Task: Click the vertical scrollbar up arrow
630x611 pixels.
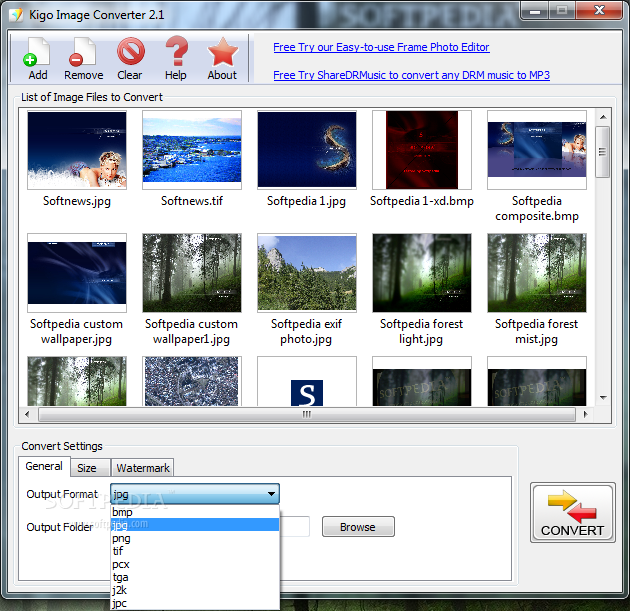Action: [x=603, y=117]
